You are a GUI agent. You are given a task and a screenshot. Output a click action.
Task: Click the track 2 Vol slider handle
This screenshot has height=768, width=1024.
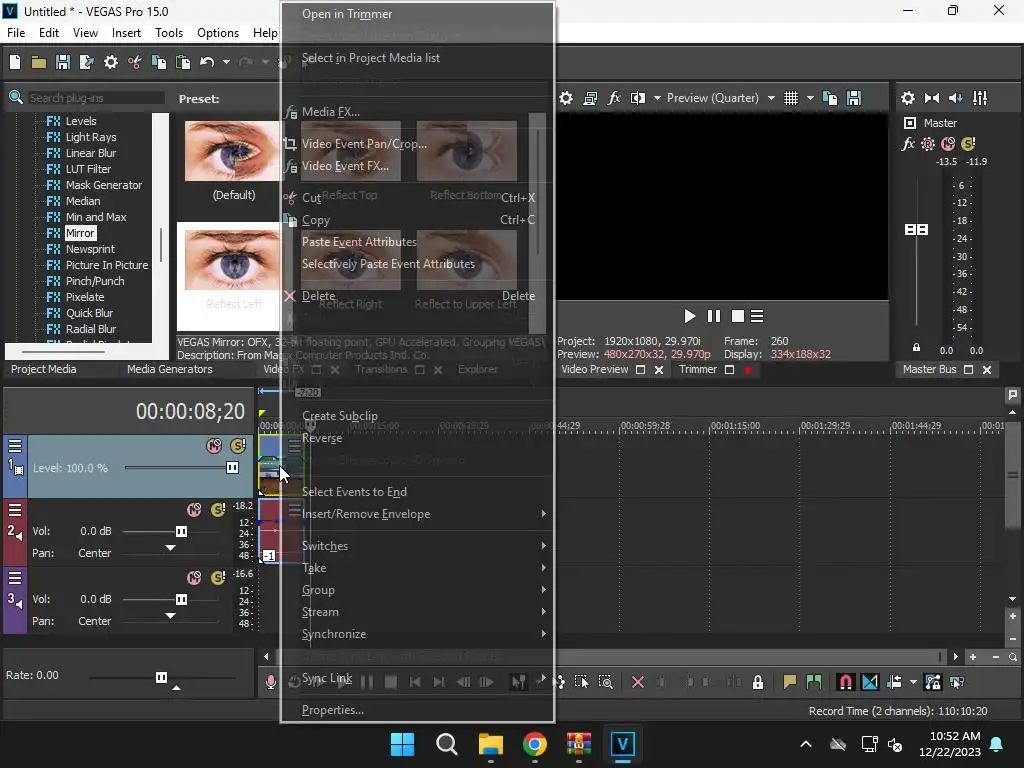coord(182,532)
